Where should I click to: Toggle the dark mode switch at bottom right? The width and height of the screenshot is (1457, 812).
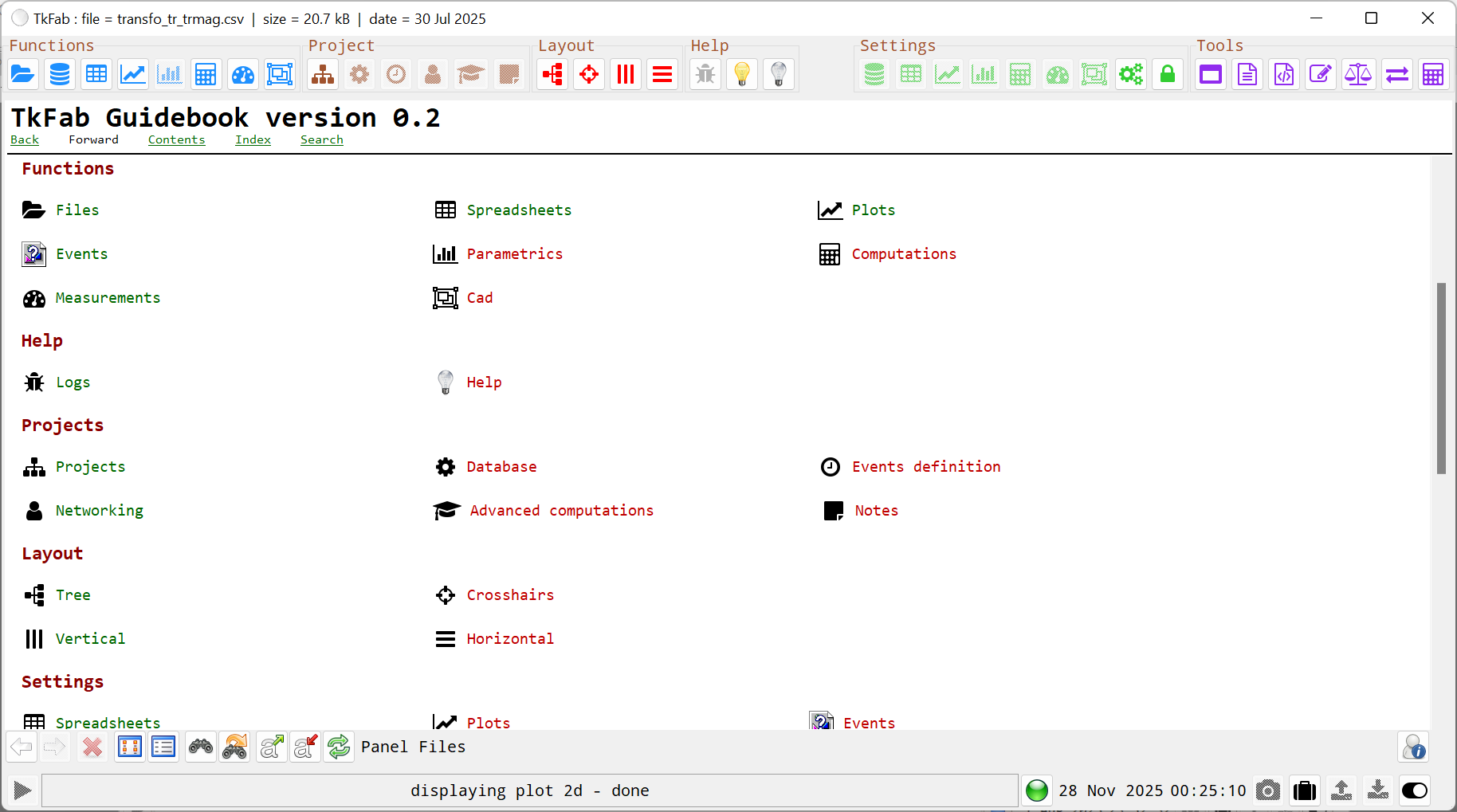1414,790
